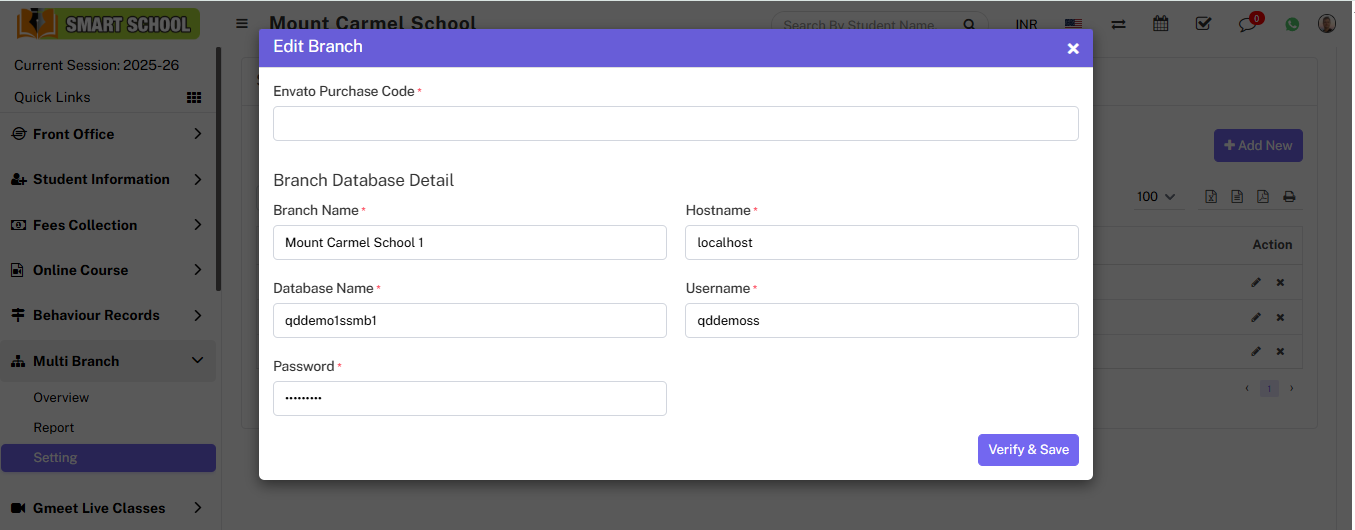
Task: Toggle the hamburger sidebar menu
Action: tap(242, 23)
